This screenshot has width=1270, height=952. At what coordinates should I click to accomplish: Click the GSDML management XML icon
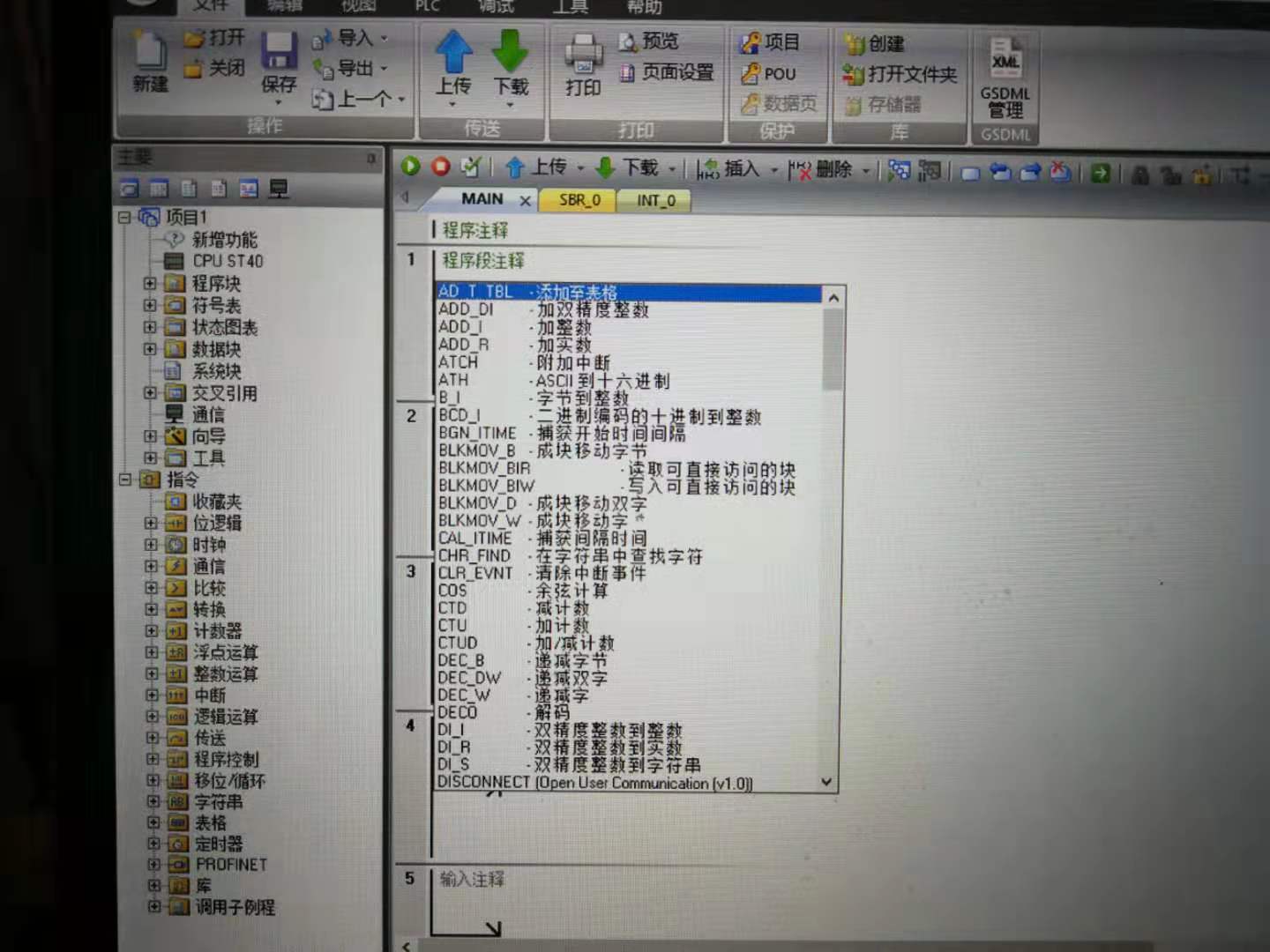tap(1005, 60)
